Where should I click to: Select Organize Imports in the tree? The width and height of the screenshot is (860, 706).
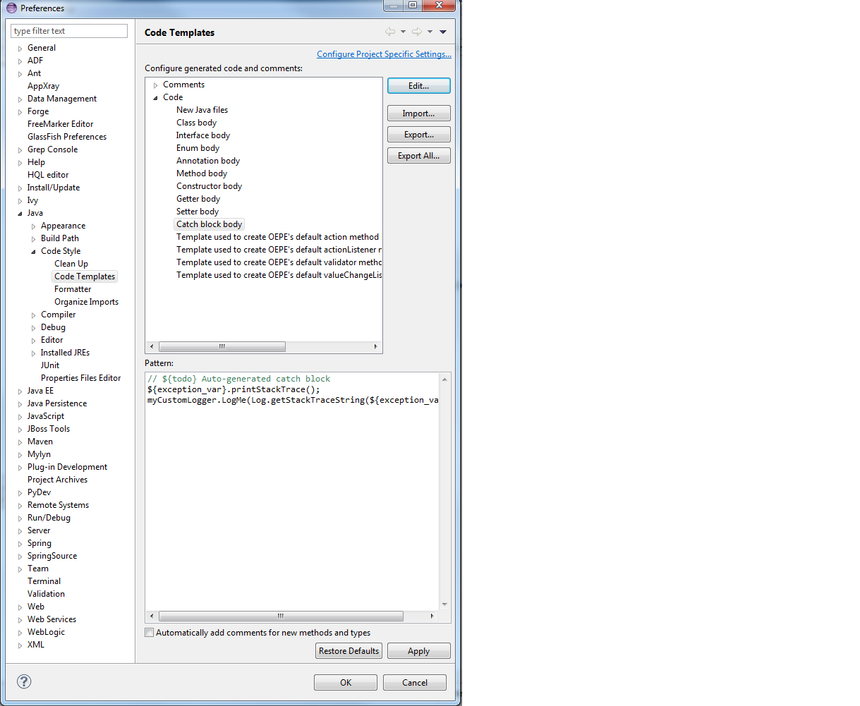point(86,302)
